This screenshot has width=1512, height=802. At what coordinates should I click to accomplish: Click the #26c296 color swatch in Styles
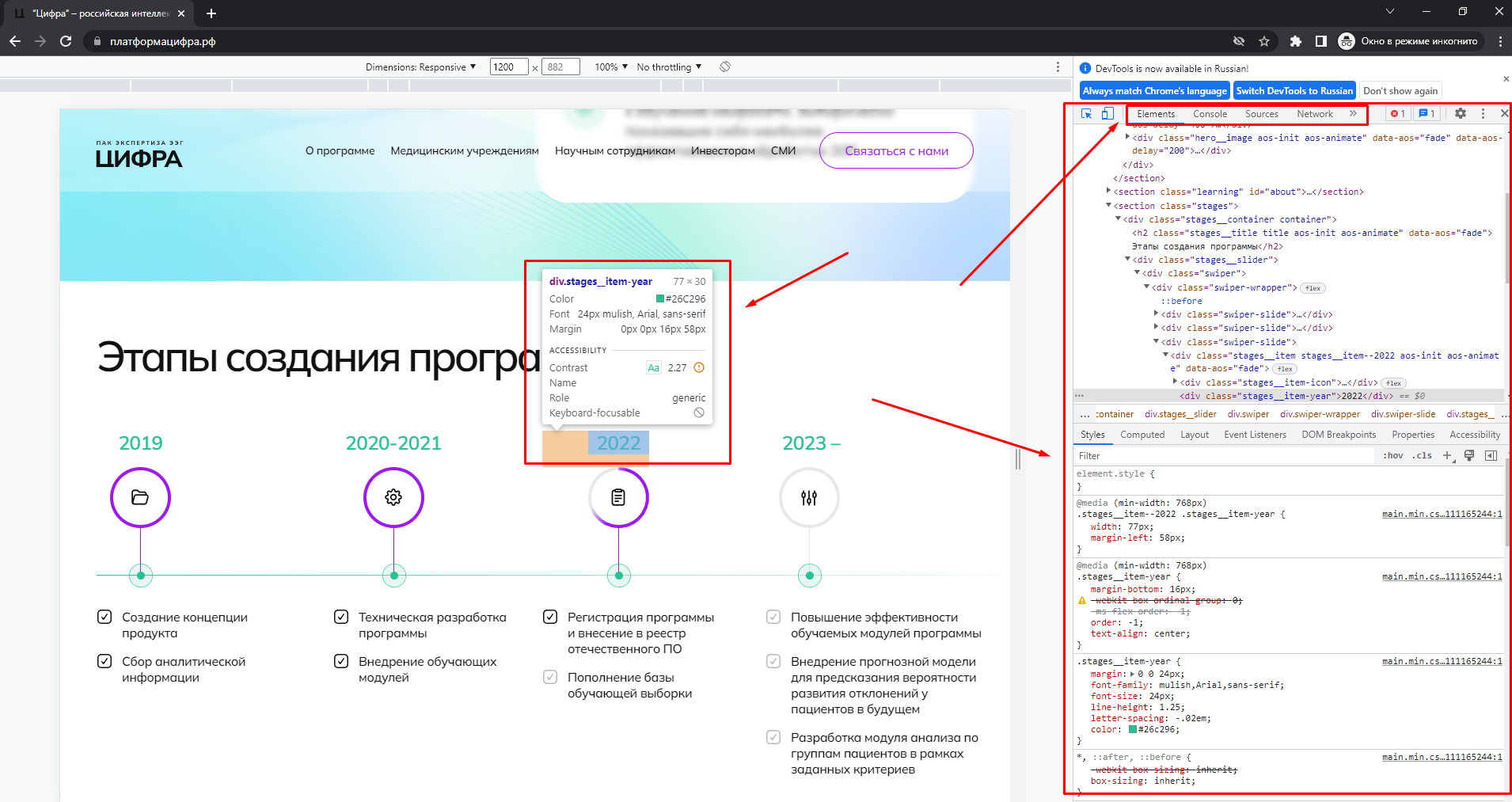point(1133,729)
